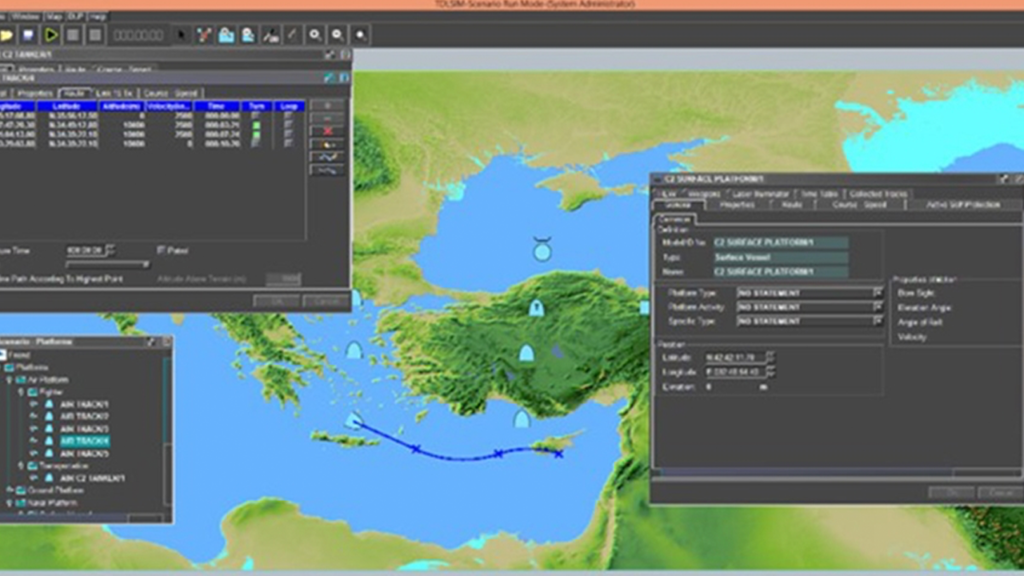Viewport: 1024px width, 576px height.
Task: Toggle green Turn checkbox in second route row
Action: point(256,125)
